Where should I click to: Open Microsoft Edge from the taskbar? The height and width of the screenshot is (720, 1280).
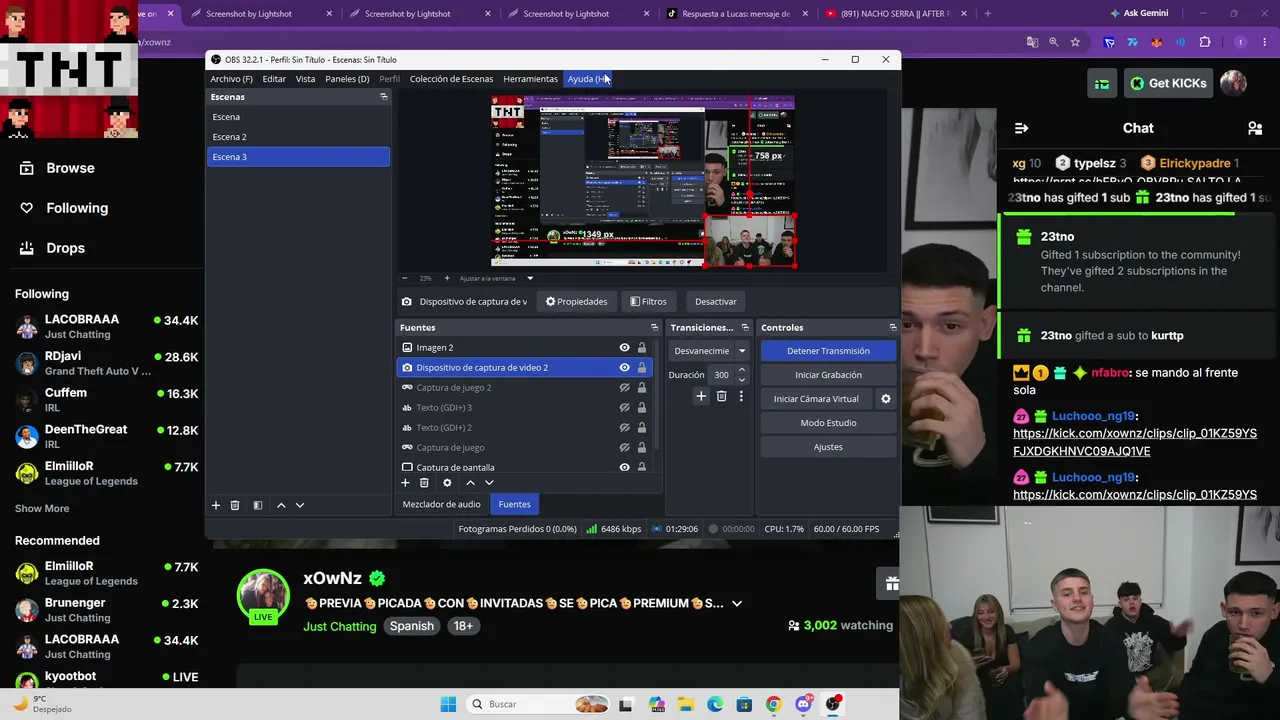(715, 704)
